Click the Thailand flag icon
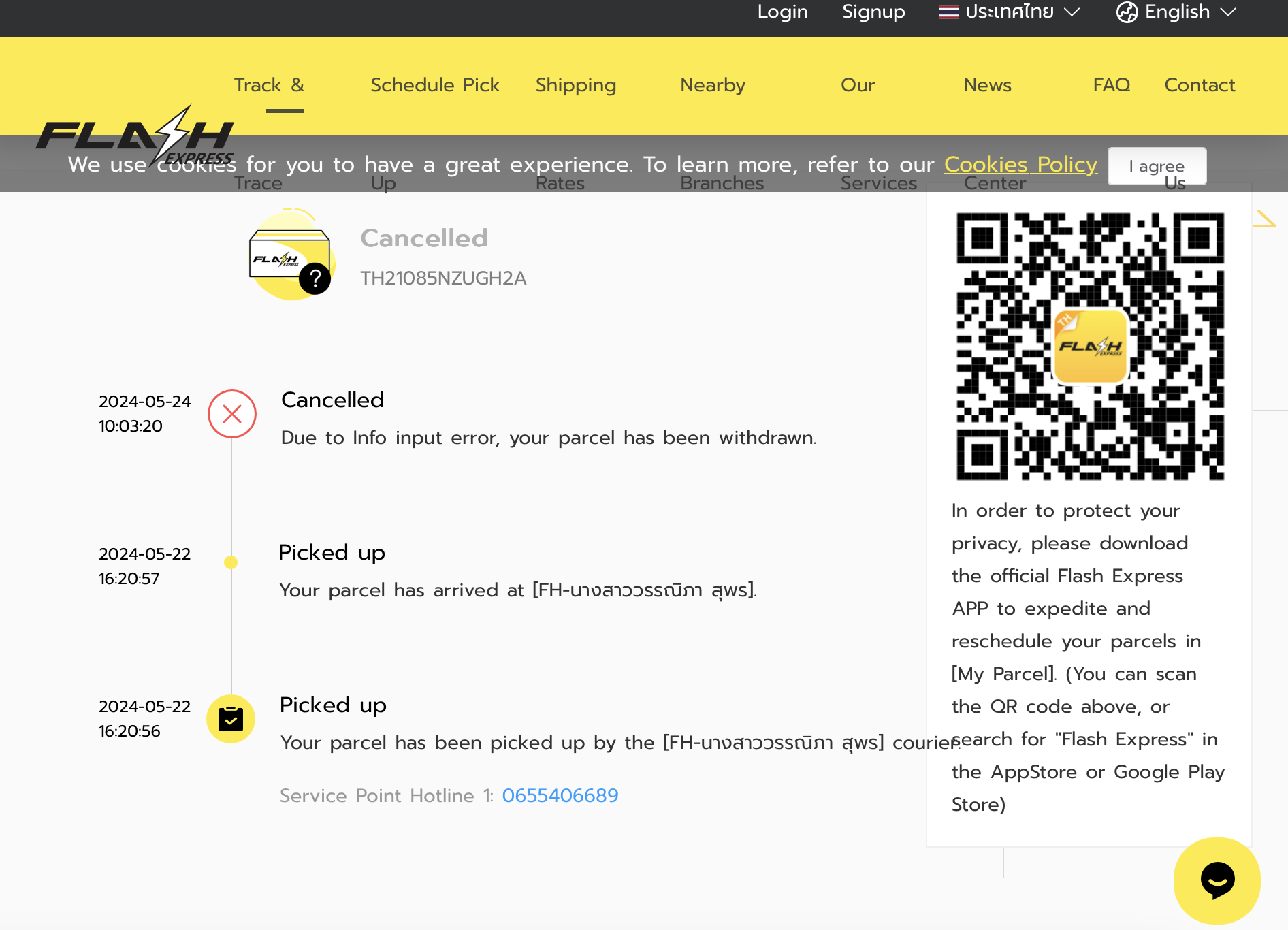The width and height of the screenshot is (1288, 930). pyautogui.click(x=948, y=12)
